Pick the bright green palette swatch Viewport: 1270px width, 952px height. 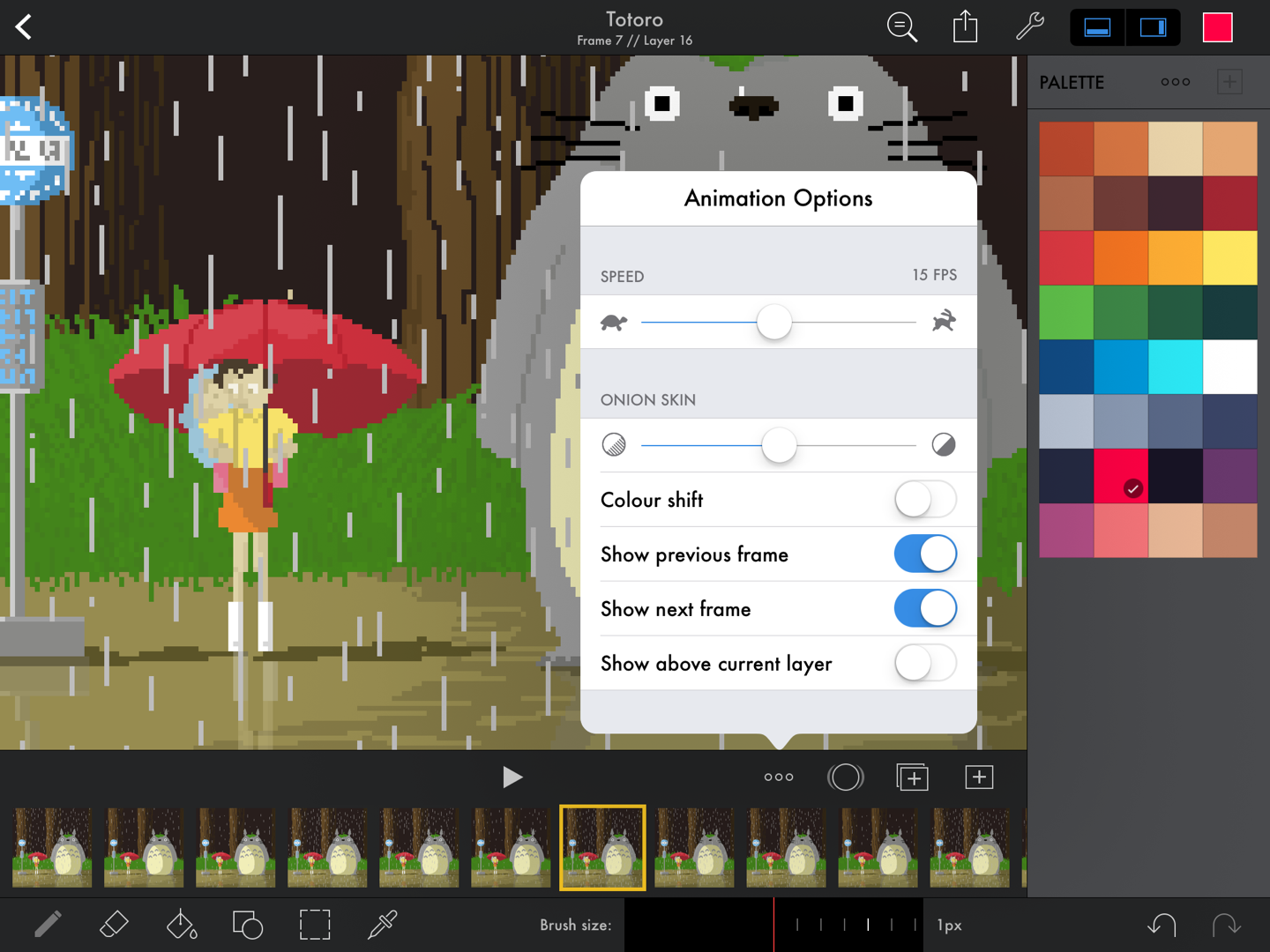click(x=1066, y=312)
